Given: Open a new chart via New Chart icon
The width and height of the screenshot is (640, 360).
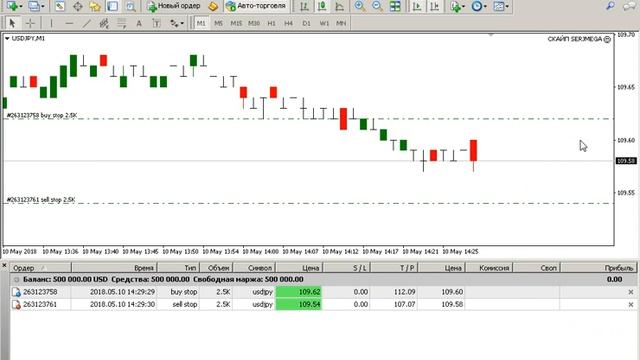Looking at the screenshot, I should [x=12, y=6].
